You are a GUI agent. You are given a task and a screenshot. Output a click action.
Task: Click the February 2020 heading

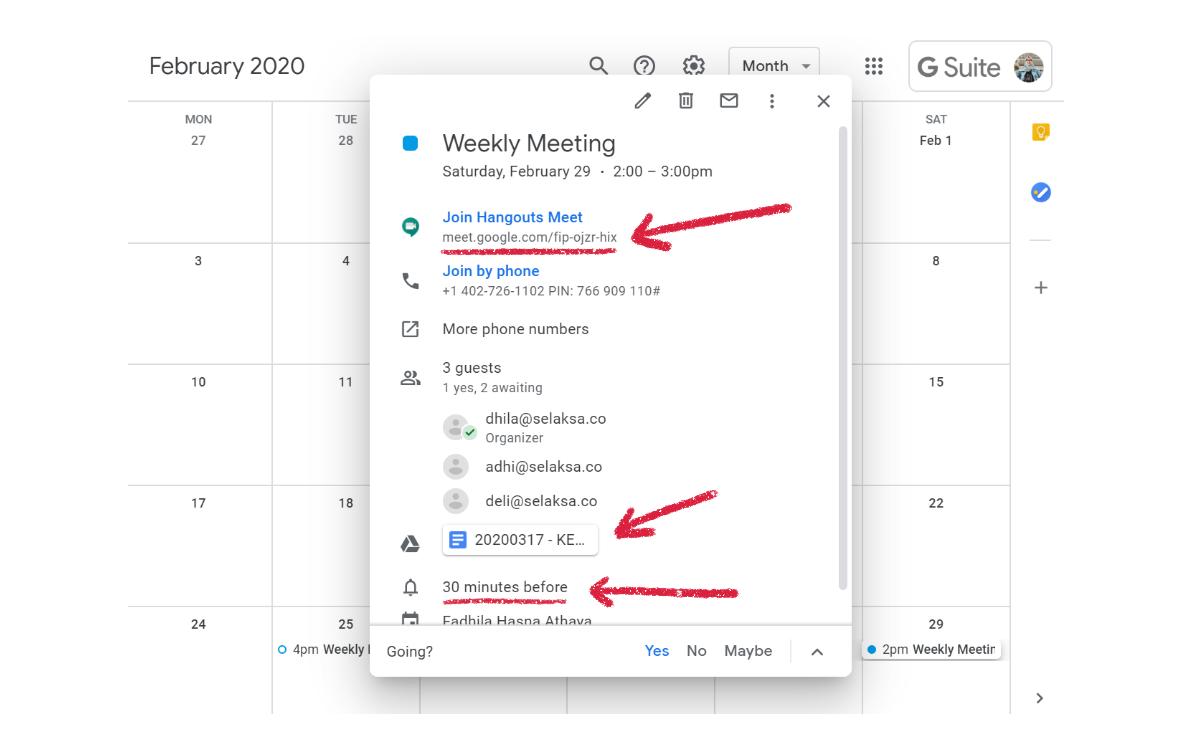coord(226,66)
